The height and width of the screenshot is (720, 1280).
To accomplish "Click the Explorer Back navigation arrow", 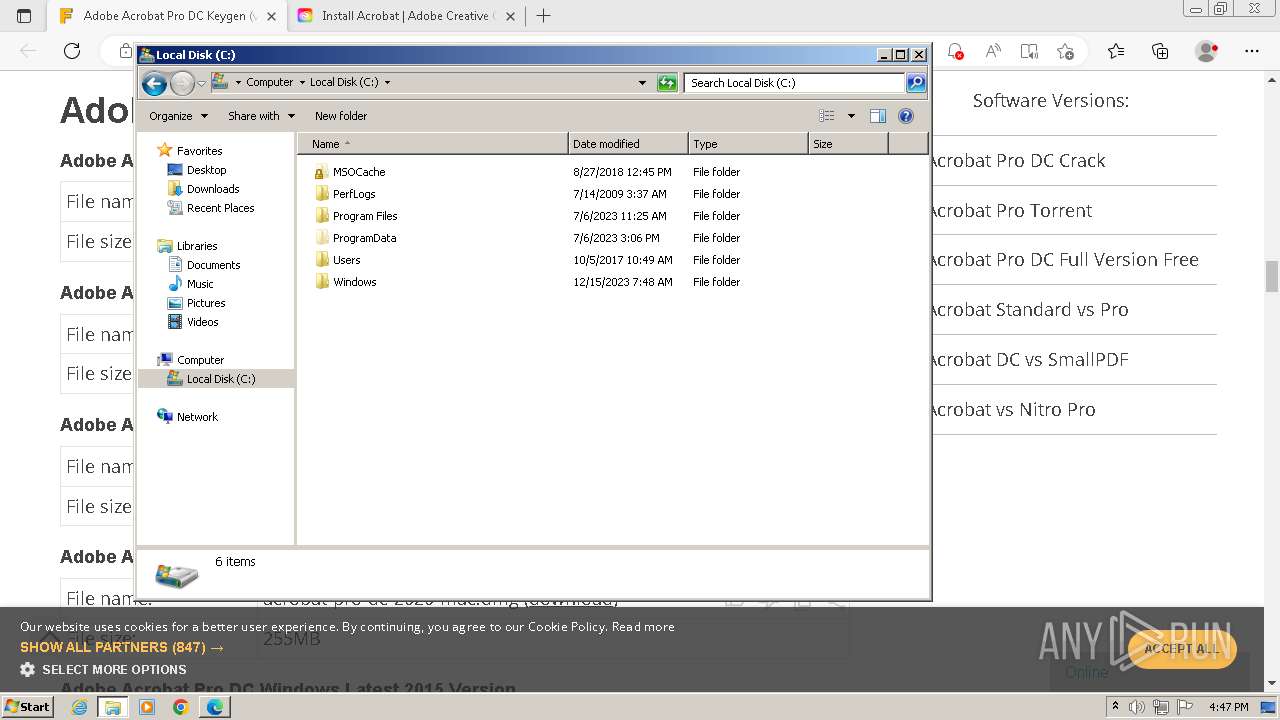I will [x=154, y=83].
